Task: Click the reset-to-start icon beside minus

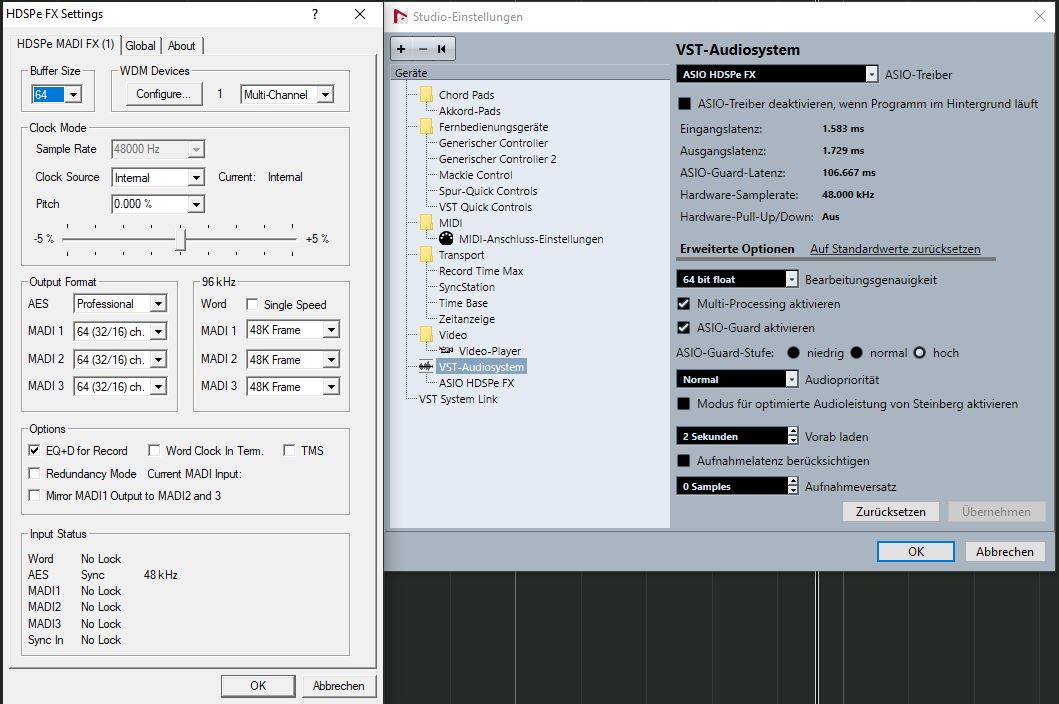Action: point(441,49)
